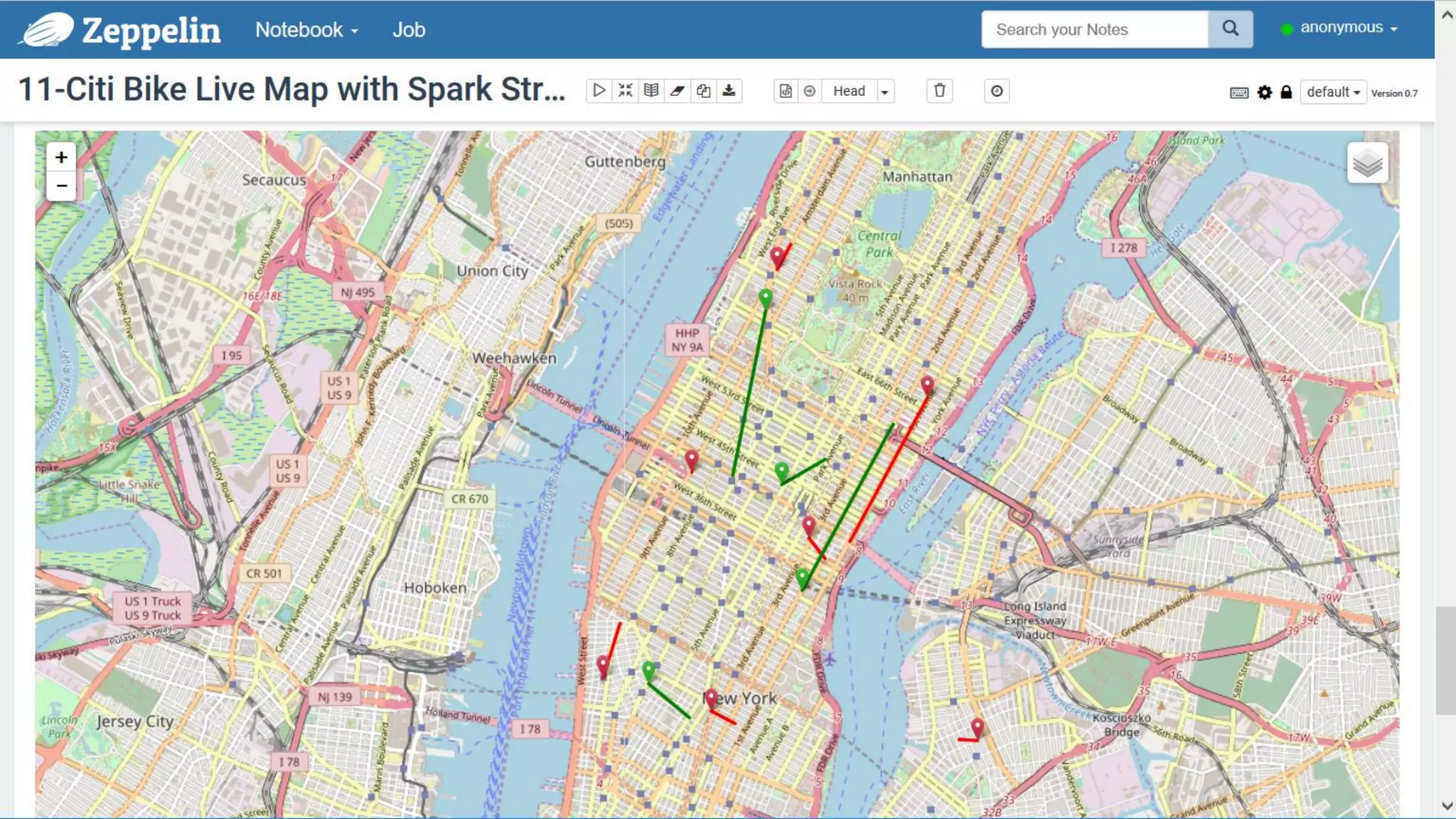Open interpreter binding gear settings
Screen dimensions: 1456x819
(1264, 92)
